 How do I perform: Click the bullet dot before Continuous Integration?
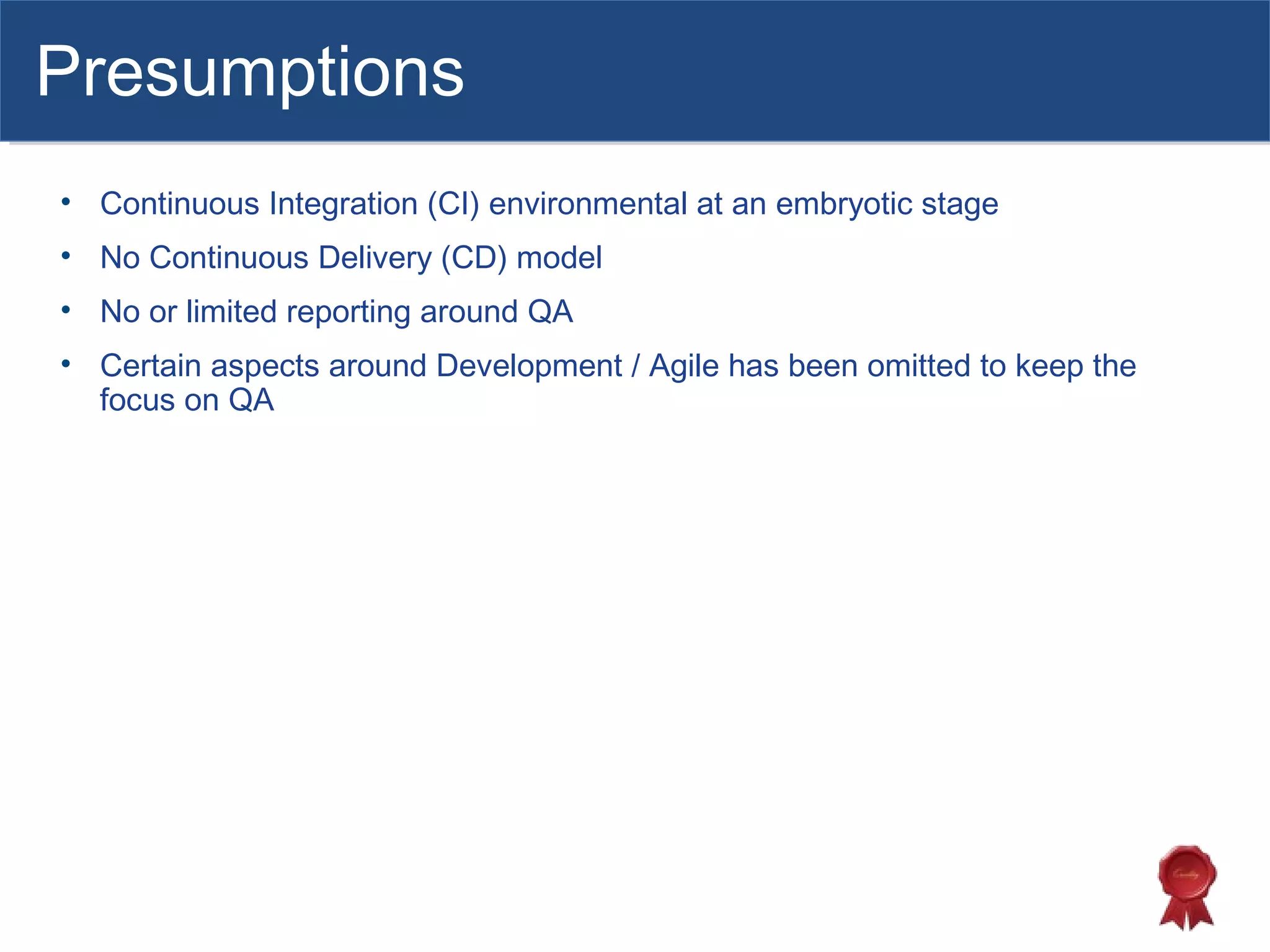66,201
